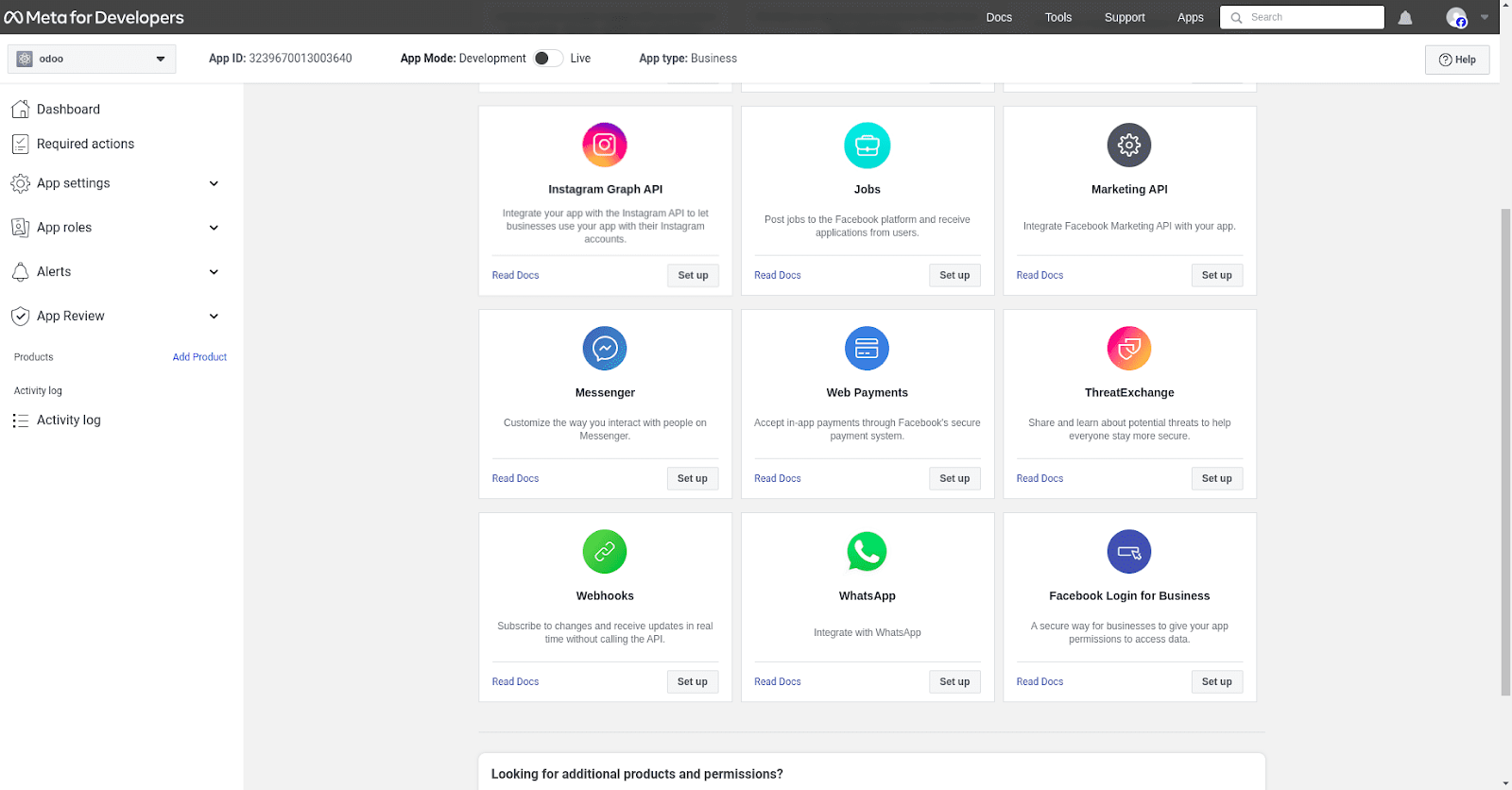Image resolution: width=1512 pixels, height=790 pixels.
Task: Click the Activity log list icon
Action: coord(20,421)
